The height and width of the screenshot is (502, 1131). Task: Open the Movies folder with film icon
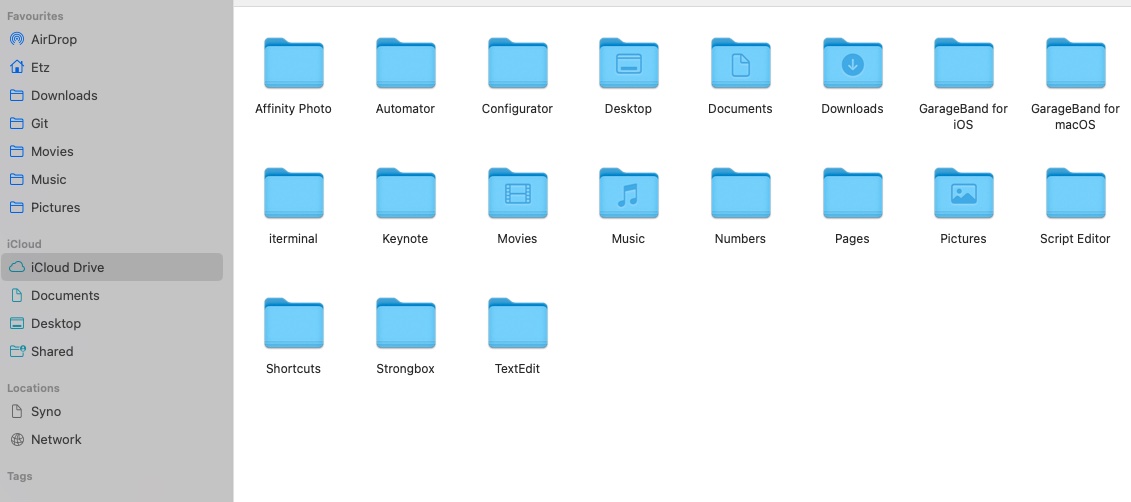[517, 193]
